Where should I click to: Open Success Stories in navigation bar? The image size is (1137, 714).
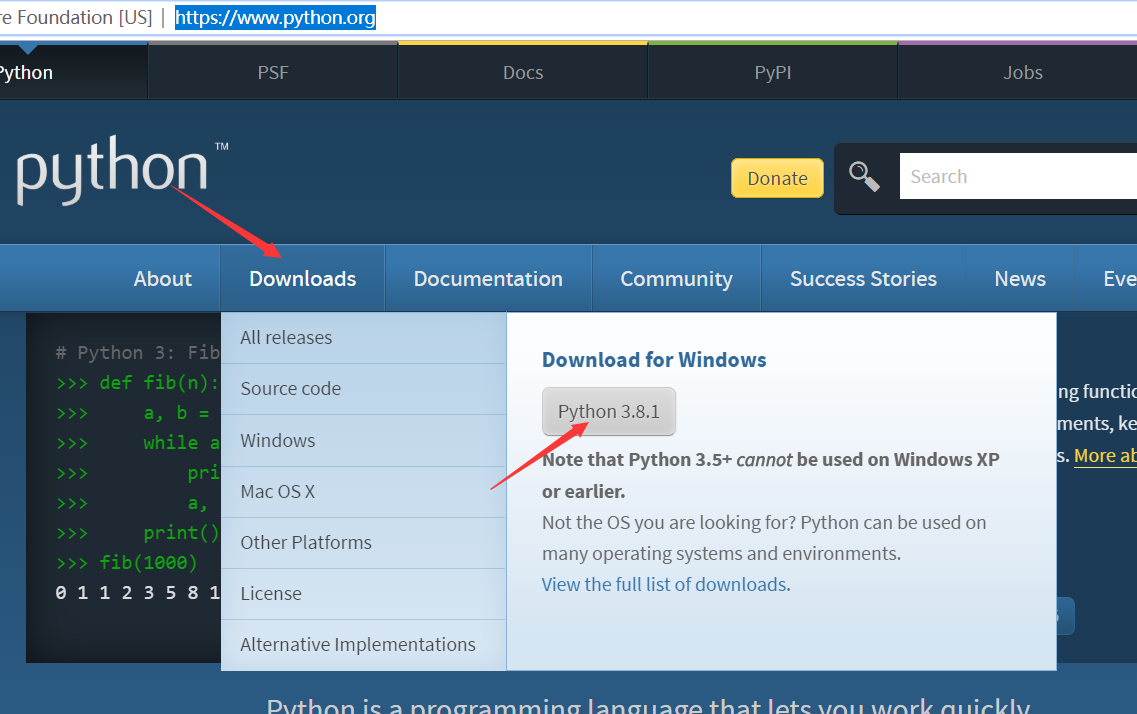(x=863, y=279)
